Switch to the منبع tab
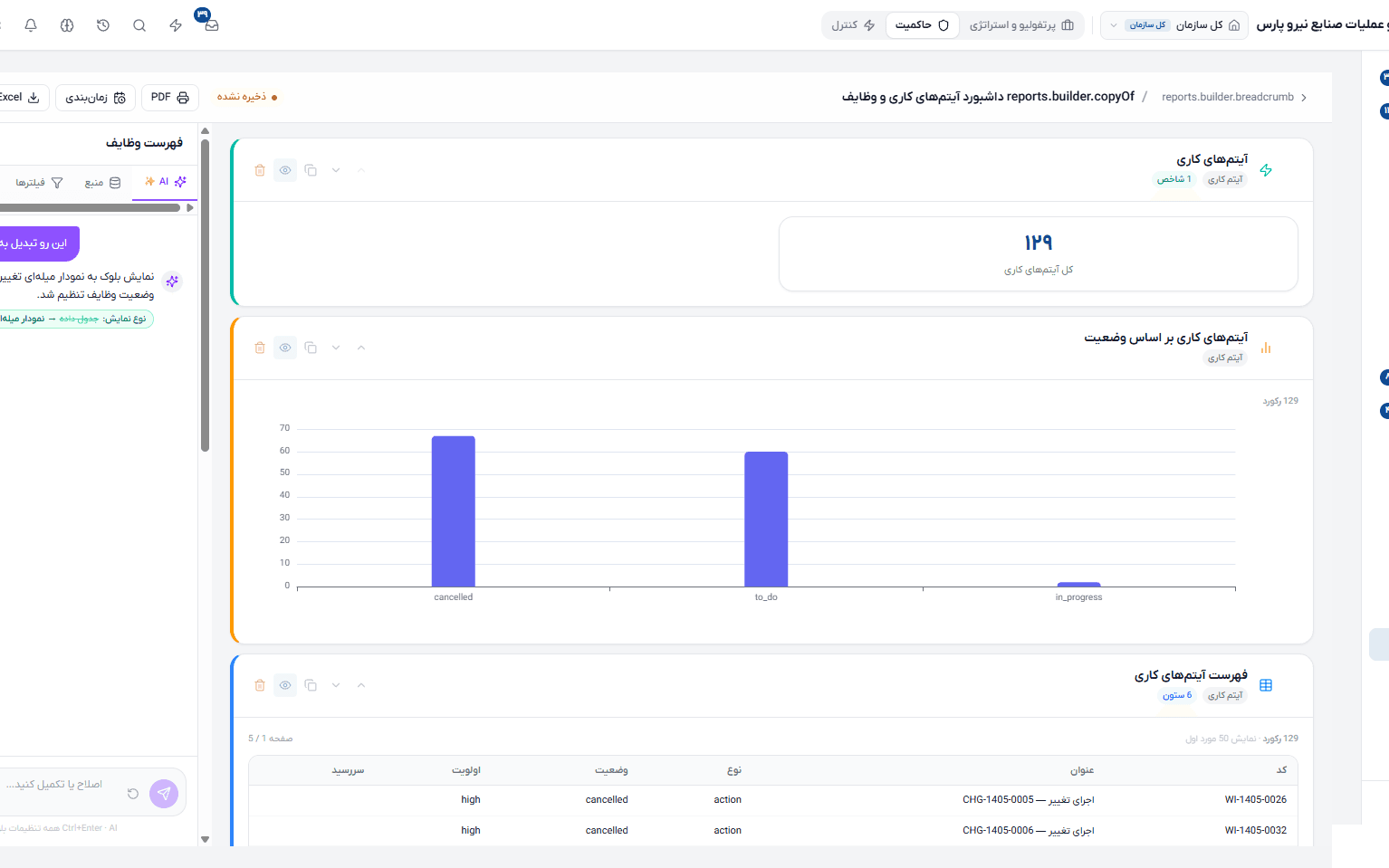 [102, 182]
